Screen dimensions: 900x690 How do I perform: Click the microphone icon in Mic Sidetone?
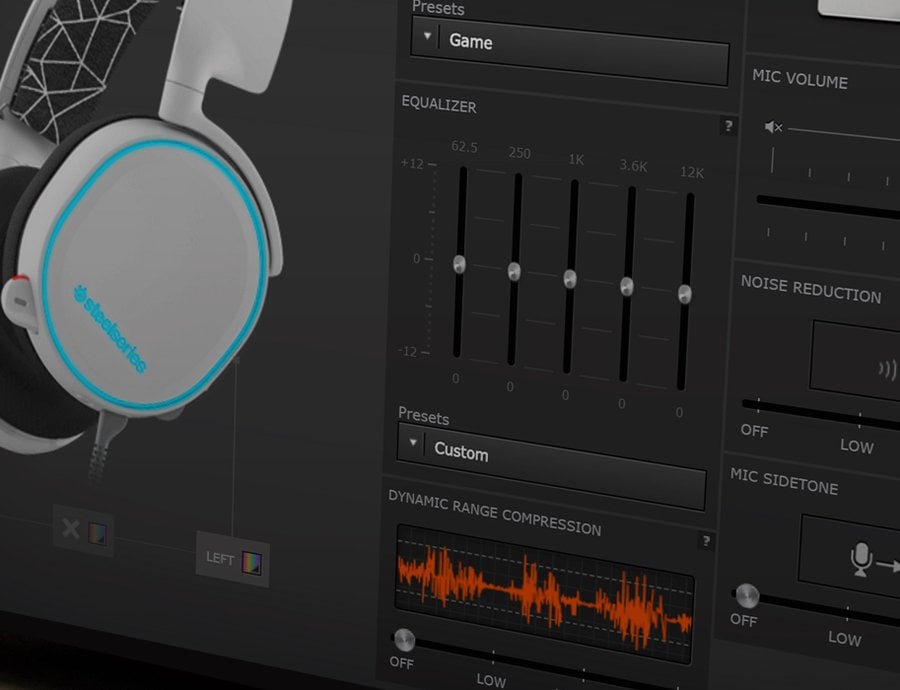pyautogui.click(x=860, y=559)
